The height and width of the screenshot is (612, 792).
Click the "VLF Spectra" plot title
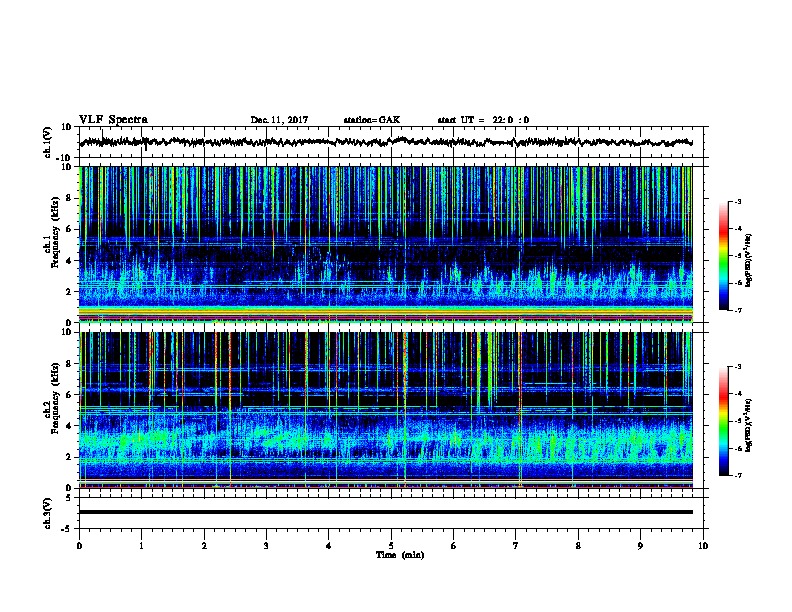[x=113, y=120]
